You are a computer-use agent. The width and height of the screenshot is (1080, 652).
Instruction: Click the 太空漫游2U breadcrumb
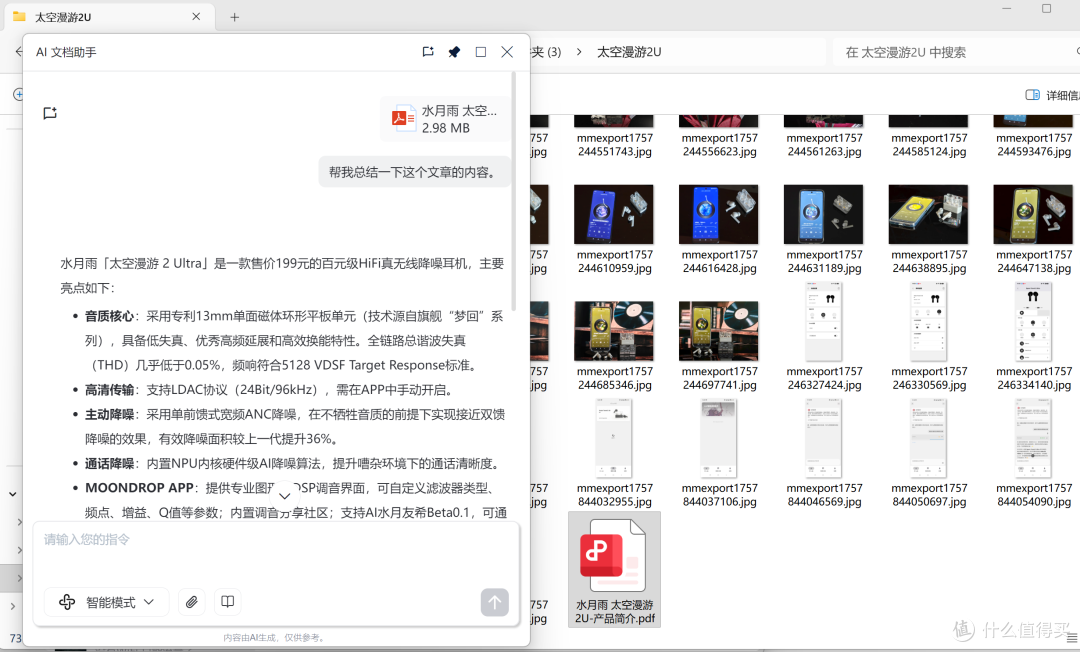629,52
